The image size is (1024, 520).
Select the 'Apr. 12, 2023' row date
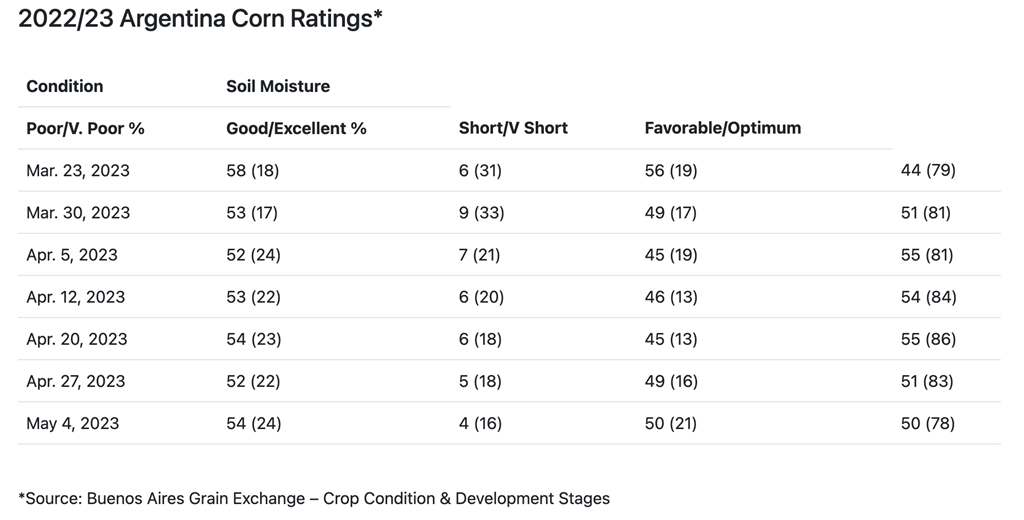pyautogui.click(x=76, y=297)
